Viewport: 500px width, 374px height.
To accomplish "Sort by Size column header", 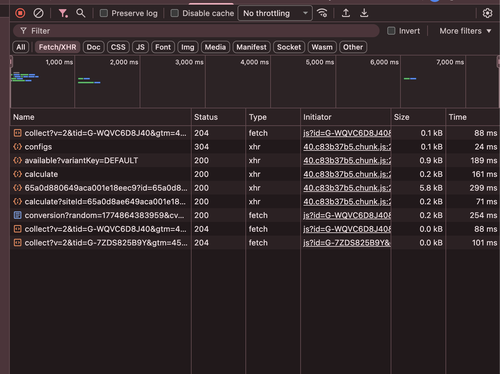I will [x=418, y=117].
